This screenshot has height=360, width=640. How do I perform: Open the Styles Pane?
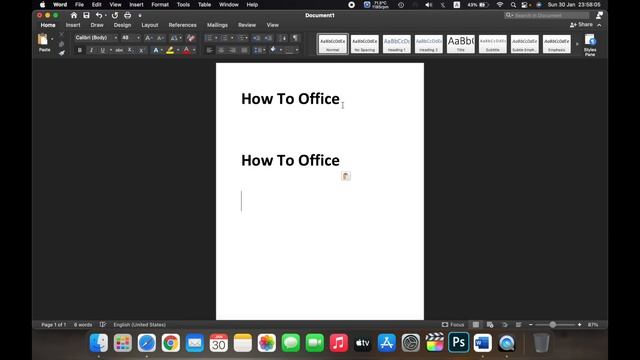point(590,44)
